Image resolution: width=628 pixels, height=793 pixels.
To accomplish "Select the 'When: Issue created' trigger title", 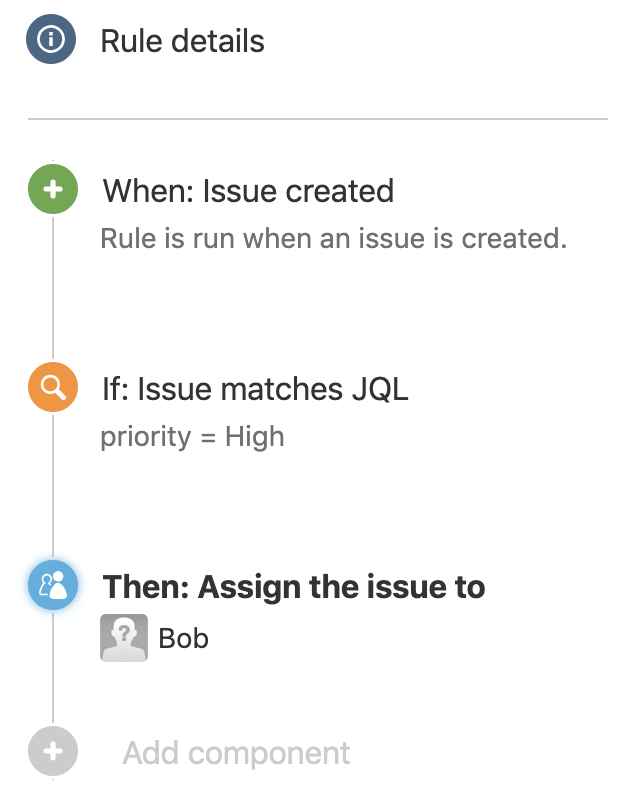I will pos(248,190).
